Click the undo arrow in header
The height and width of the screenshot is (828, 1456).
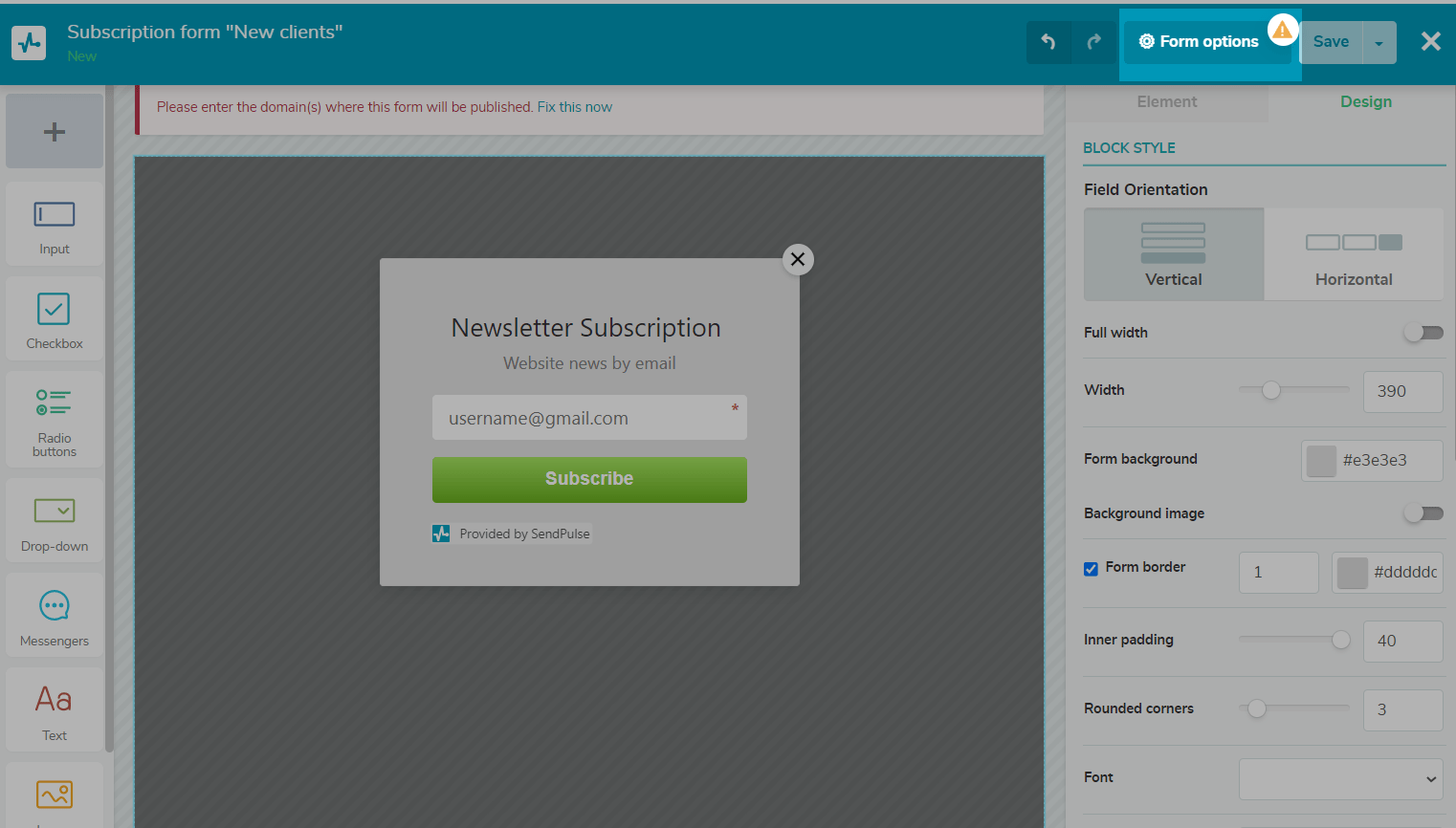pyautogui.click(x=1048, y=42)
